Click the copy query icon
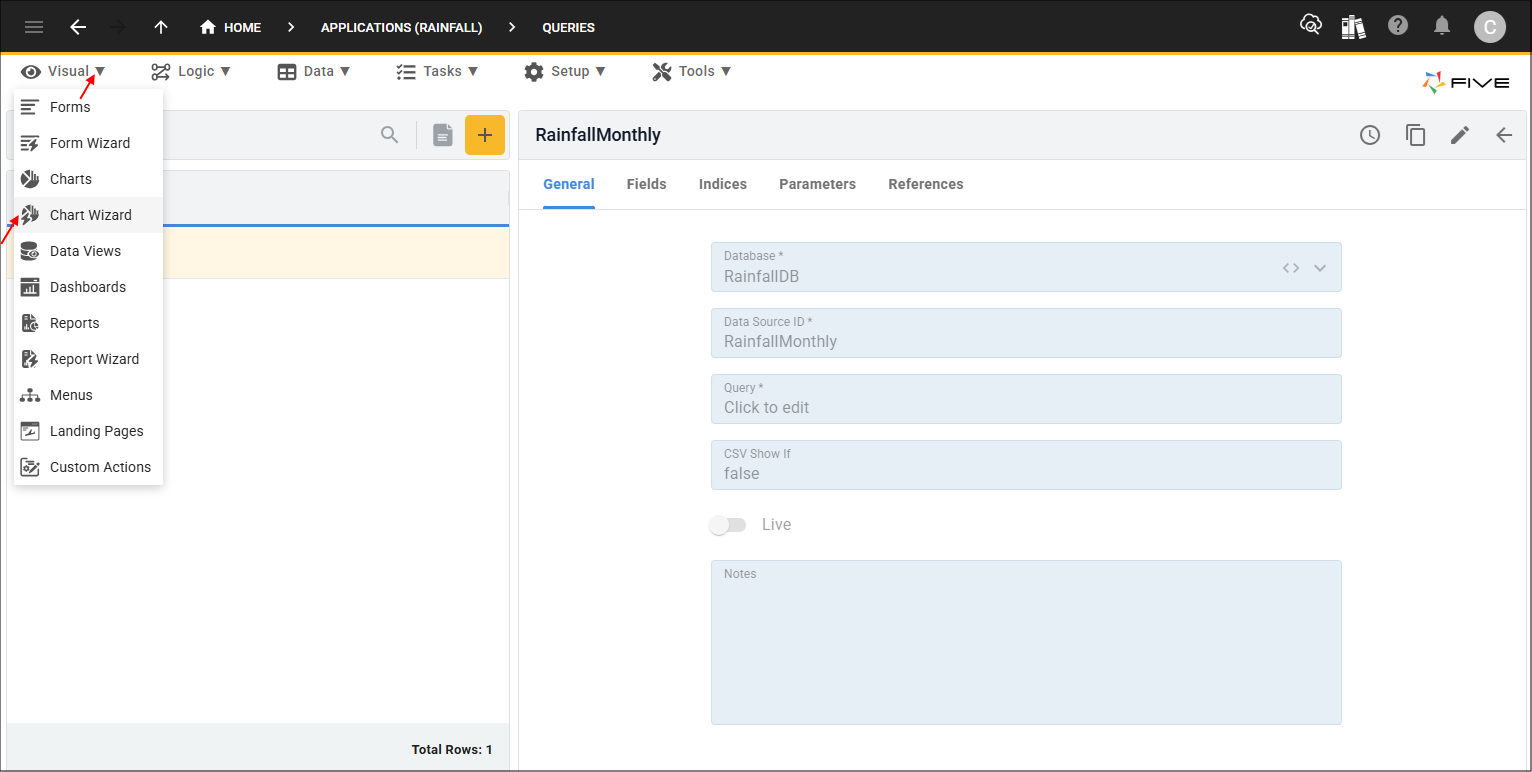The image size is (1532, 772). point(1415,135)
